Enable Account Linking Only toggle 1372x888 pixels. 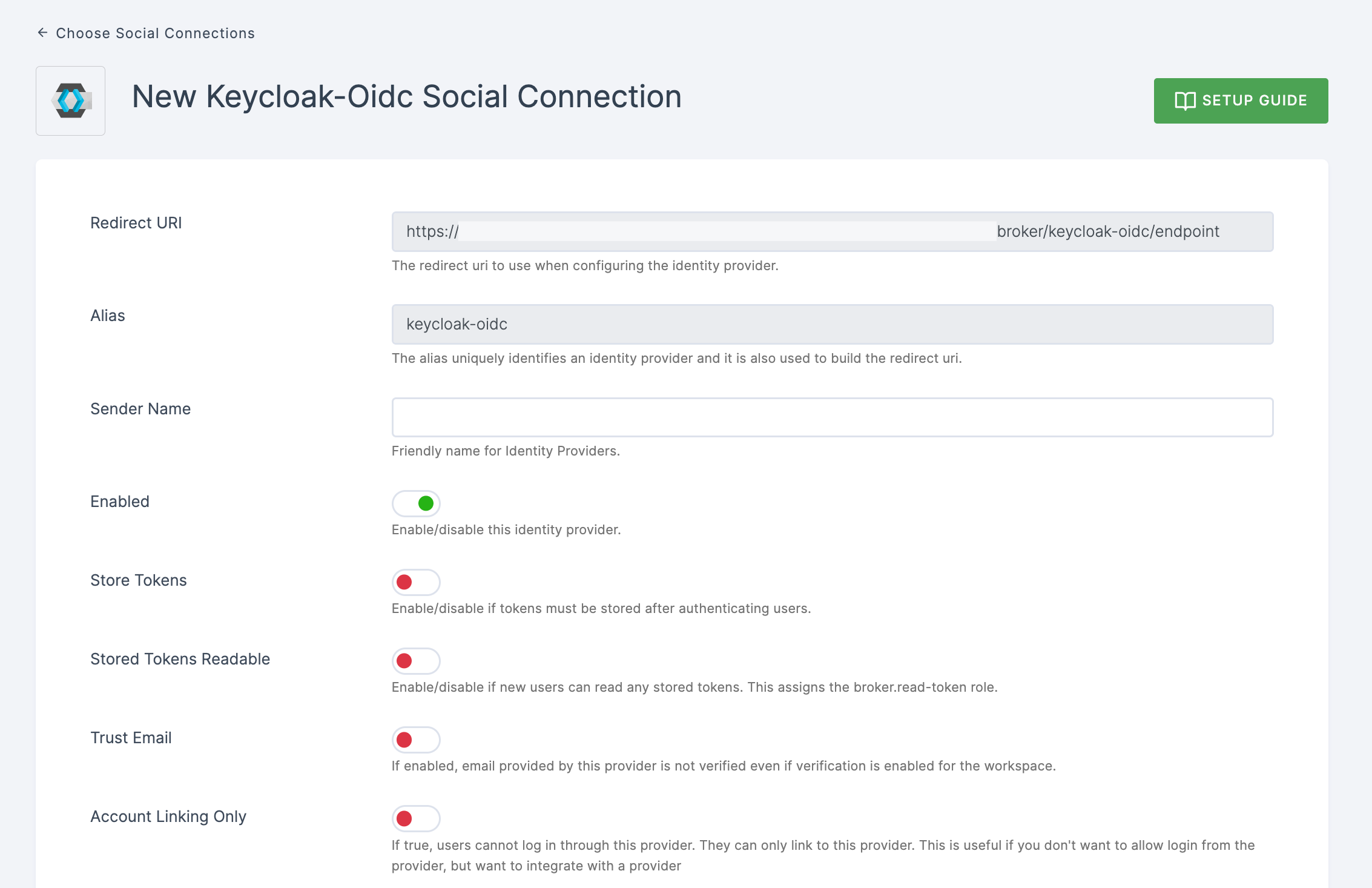pyautogui.click(x=416, y=818)
